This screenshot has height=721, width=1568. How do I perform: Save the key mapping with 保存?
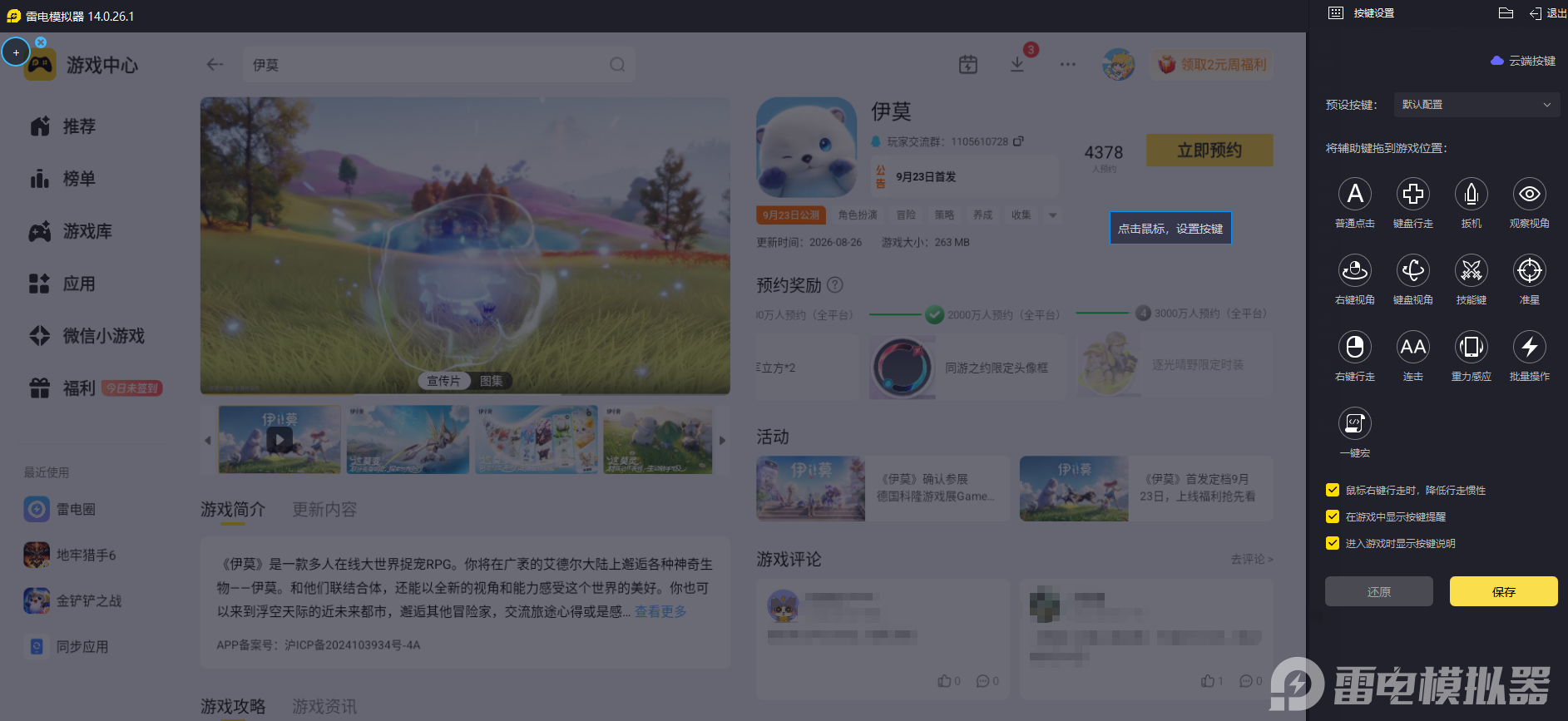(1504, 591)
